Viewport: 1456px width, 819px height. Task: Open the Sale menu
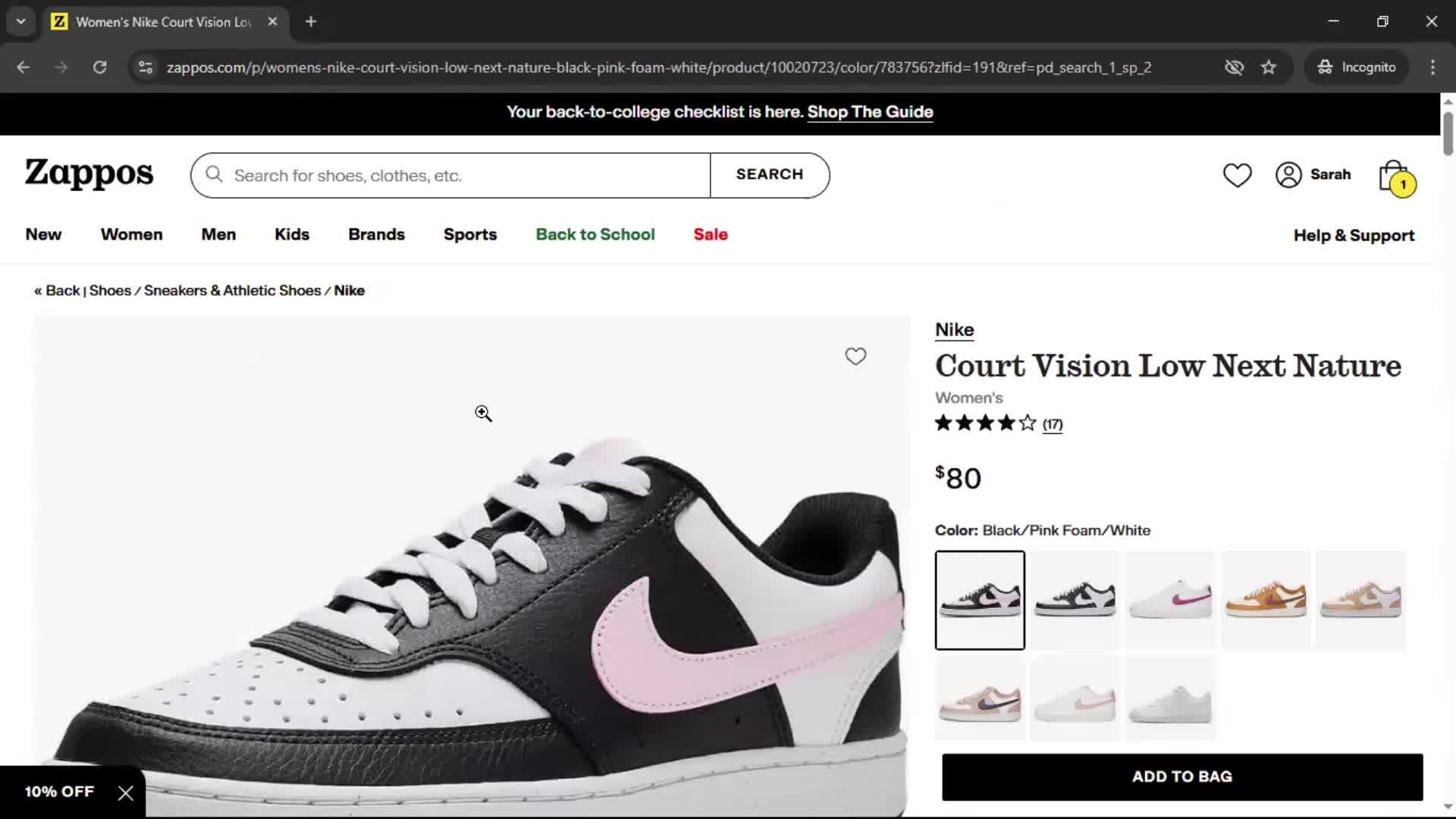click(711, 234)
